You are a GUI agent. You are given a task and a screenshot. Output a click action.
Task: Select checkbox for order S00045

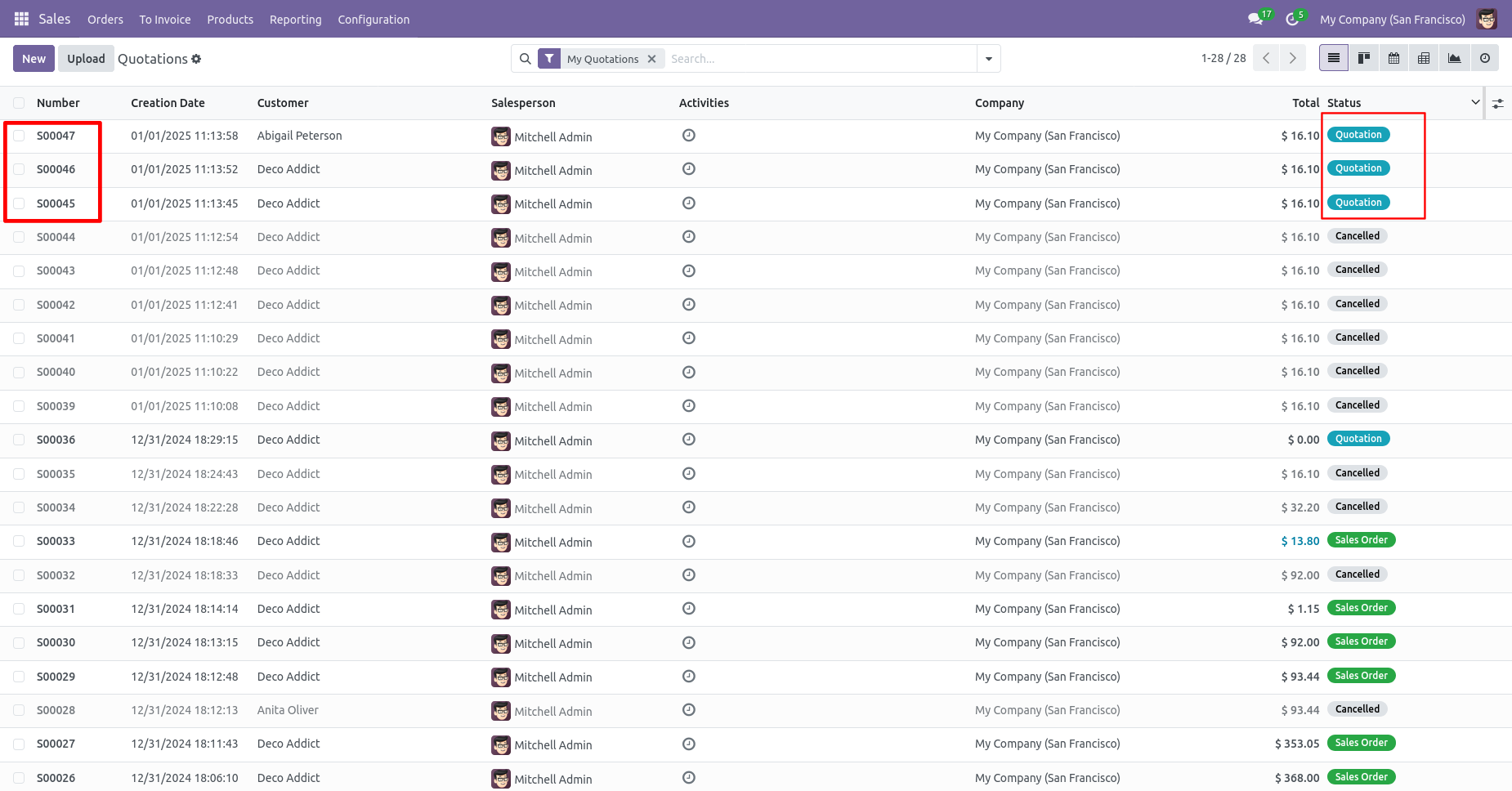(19, 203)
